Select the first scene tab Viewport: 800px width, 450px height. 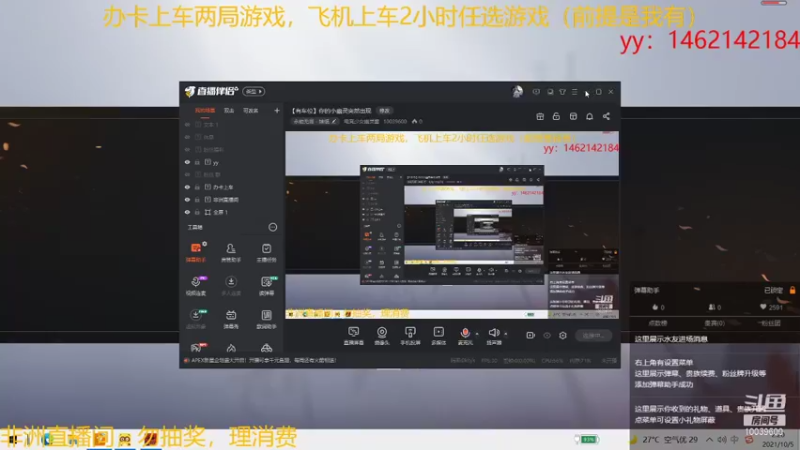(x=205, y=110)
